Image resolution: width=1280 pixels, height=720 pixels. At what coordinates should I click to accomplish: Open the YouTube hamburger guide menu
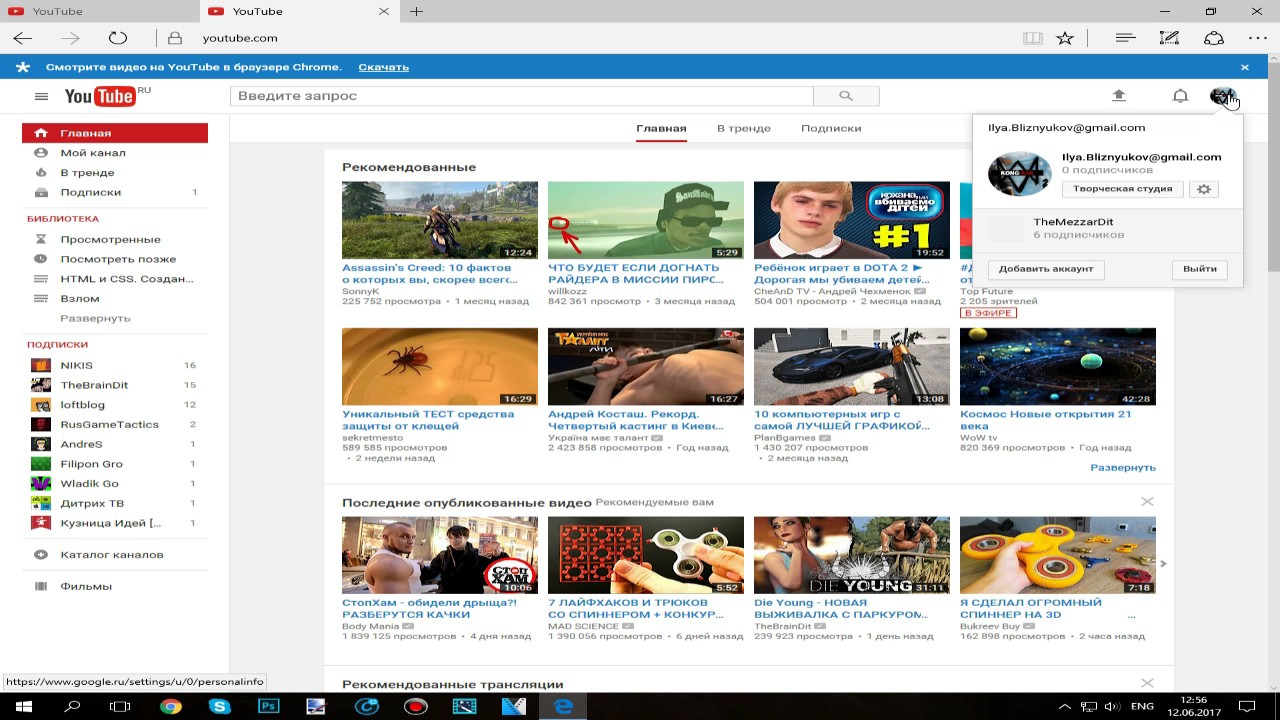pyautogui.click(x=41, y=96)
